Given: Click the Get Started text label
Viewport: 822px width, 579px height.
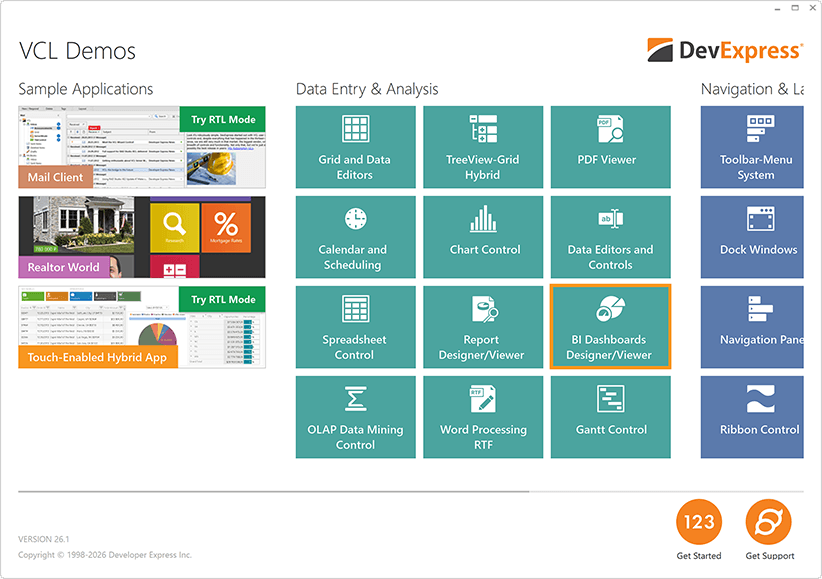Looking at the screenshot, I should tap(699, 556).
